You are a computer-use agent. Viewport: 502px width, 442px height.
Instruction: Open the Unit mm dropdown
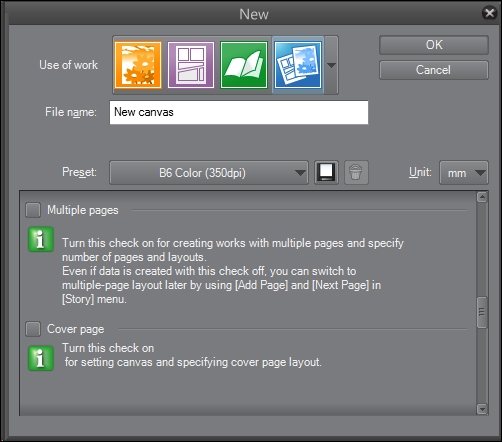click(464, 173)
